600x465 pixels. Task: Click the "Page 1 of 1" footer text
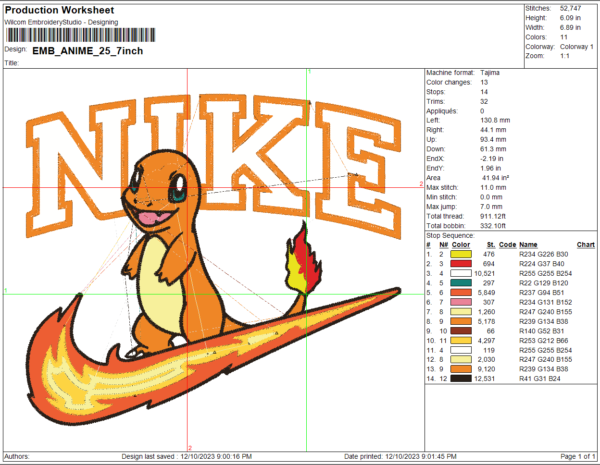(x=570, y=456)
